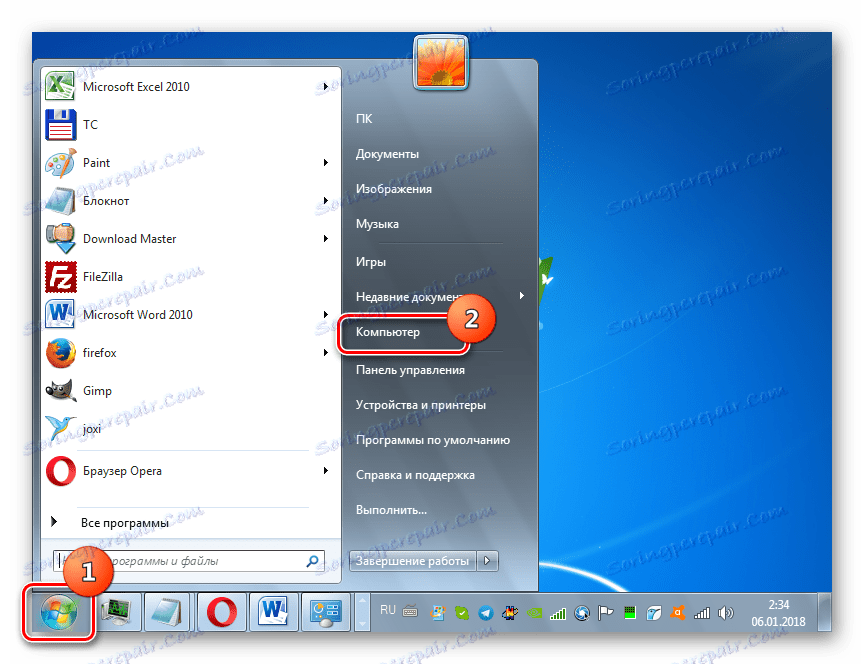Open Выполнить... dialog
Screen dimensions: 864x664
pos(391,510)
